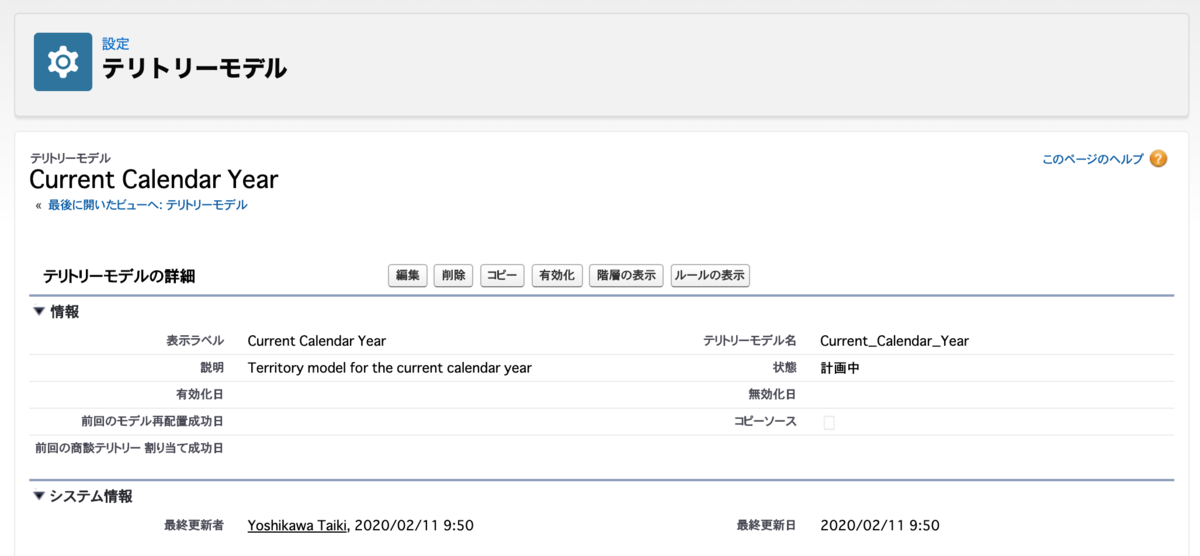The image size is (1200, 556).
Task: Click the 最終更新者 field label
Action: pyautogui.click(x=194, y=525)
